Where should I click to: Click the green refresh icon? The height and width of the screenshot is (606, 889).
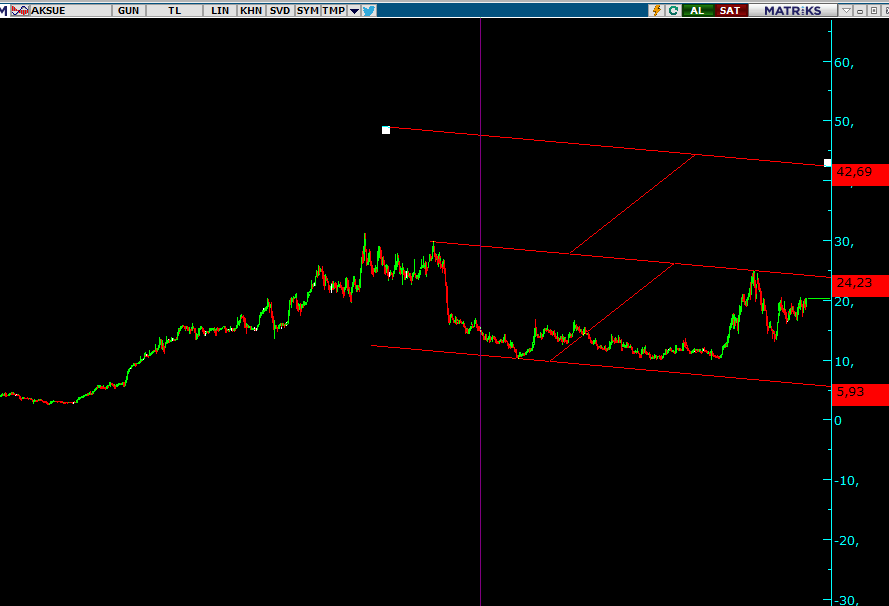click(673, 10)
